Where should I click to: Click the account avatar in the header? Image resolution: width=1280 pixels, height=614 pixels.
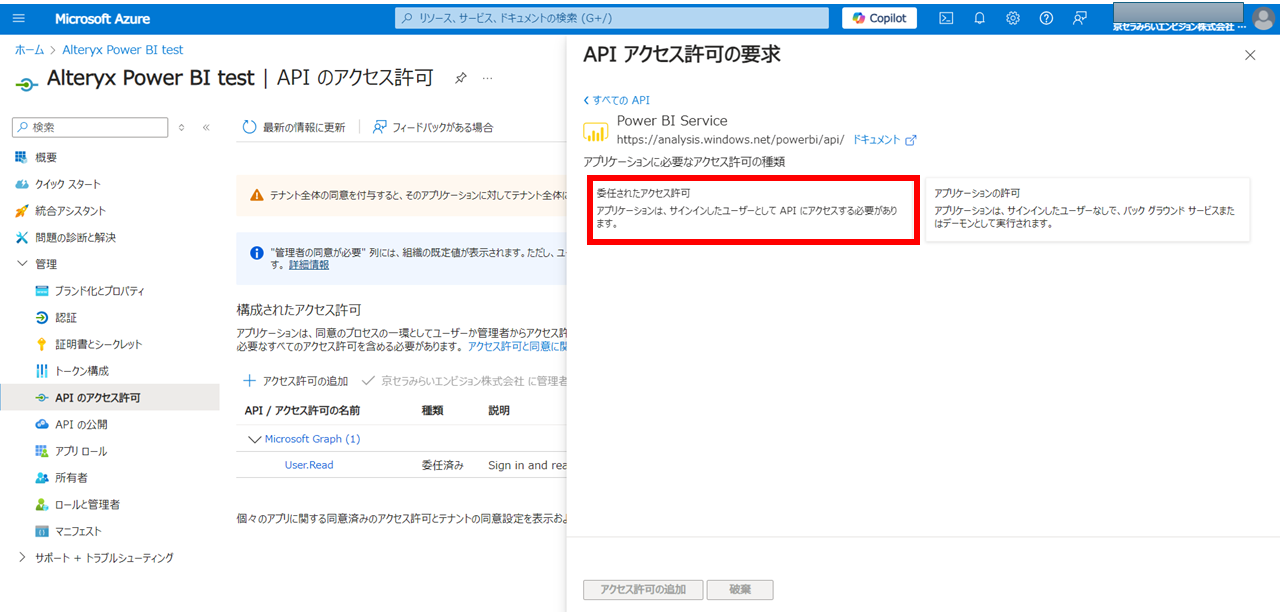[1263, 18]
